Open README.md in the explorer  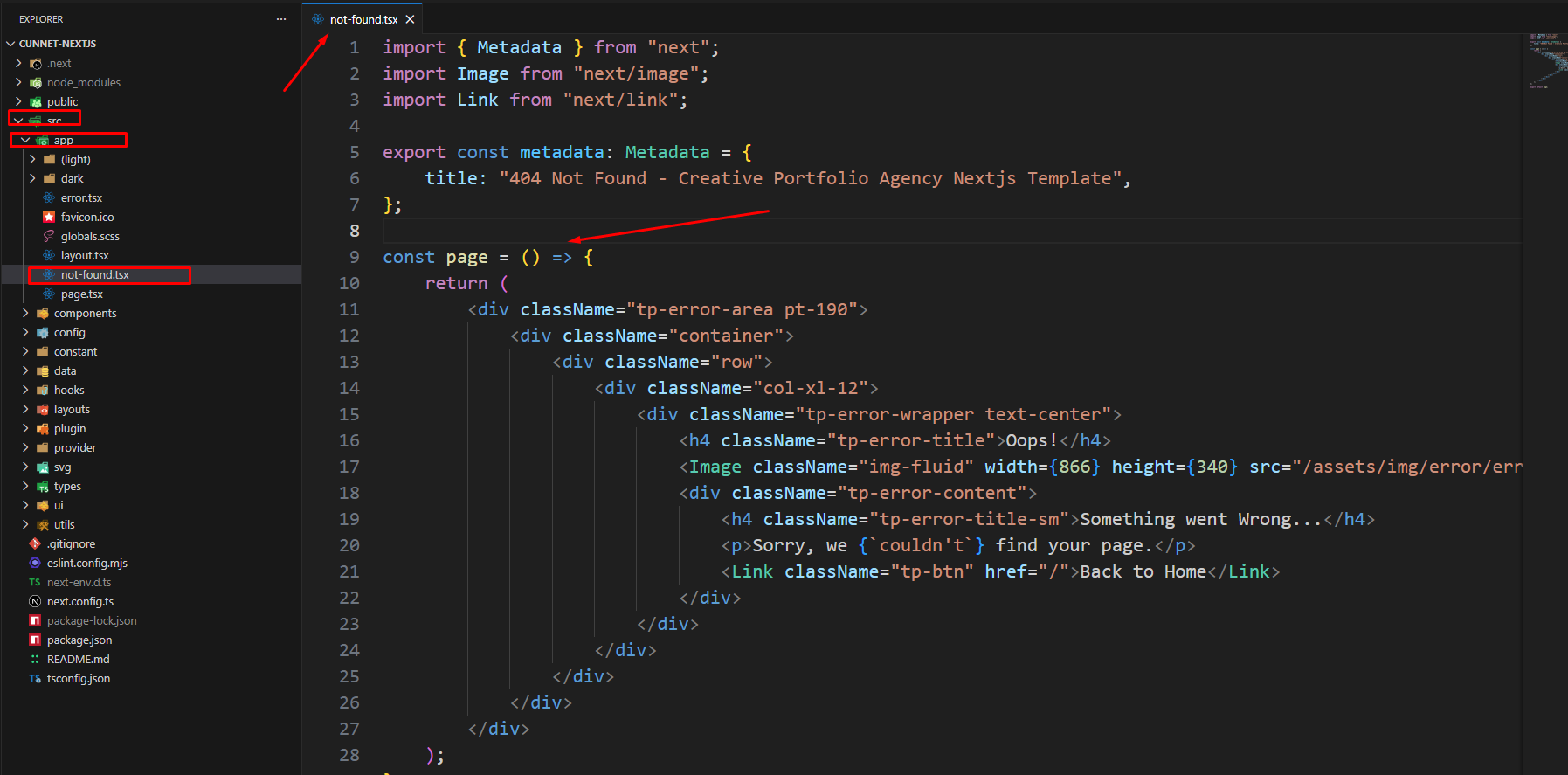coord(78,659)
